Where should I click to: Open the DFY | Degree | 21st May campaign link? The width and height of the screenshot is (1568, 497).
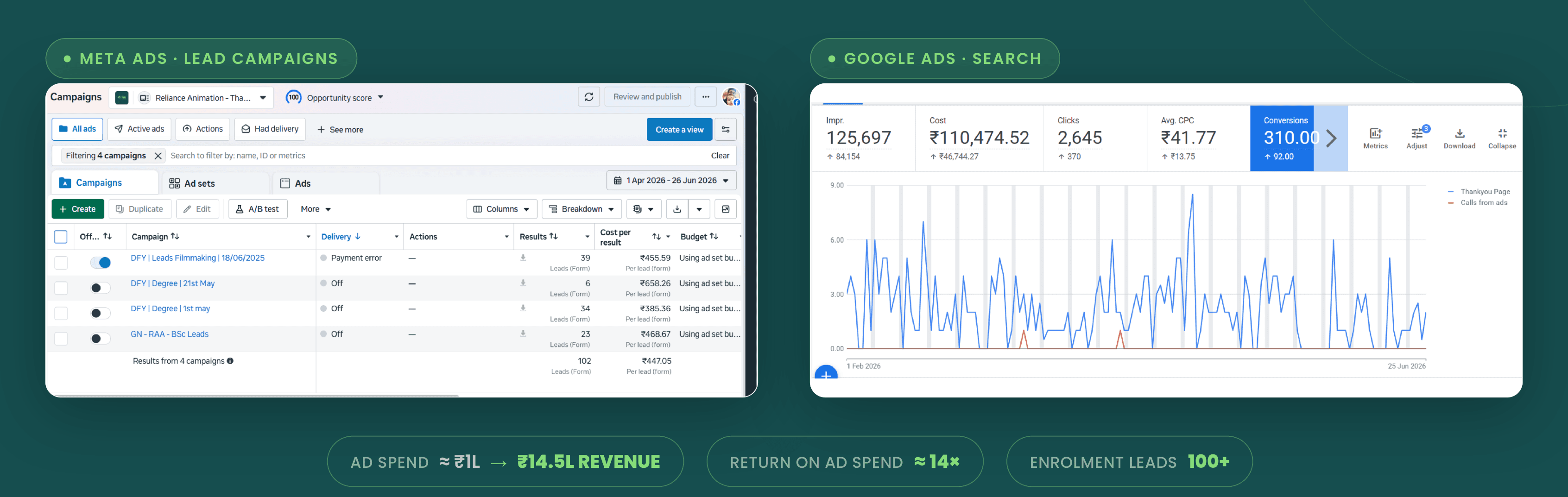pyautogui.click(x=172, y=283)
